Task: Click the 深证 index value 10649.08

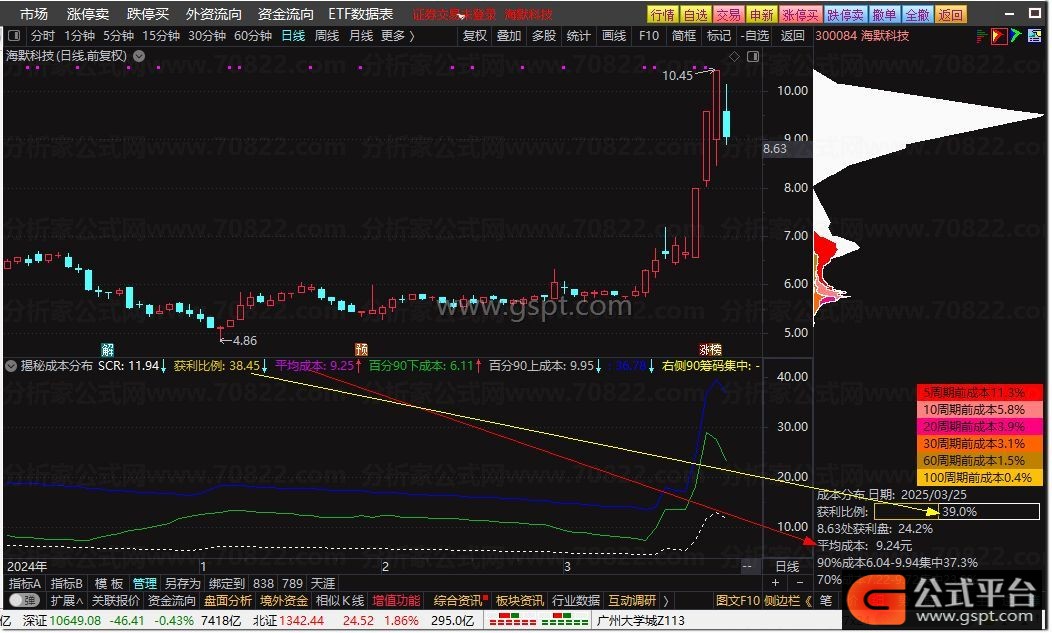Action: point(75,621)
